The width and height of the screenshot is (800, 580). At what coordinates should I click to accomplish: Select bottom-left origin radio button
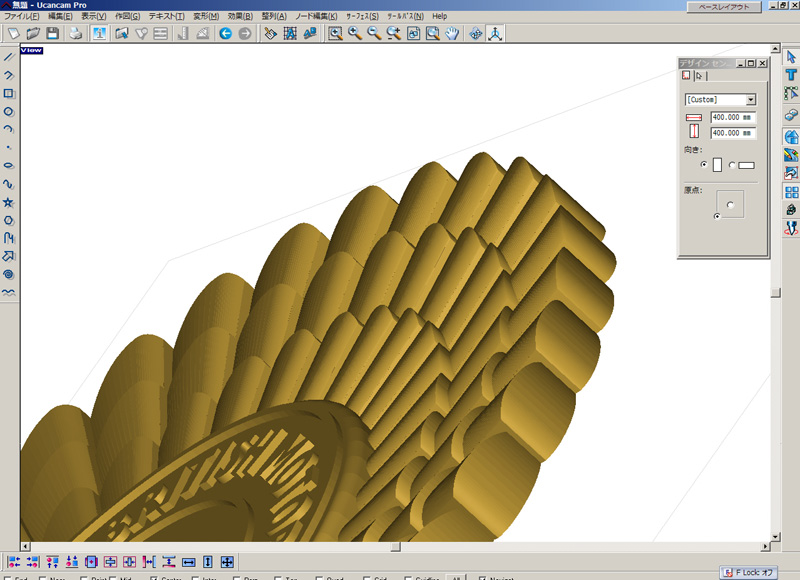point(716,215)
